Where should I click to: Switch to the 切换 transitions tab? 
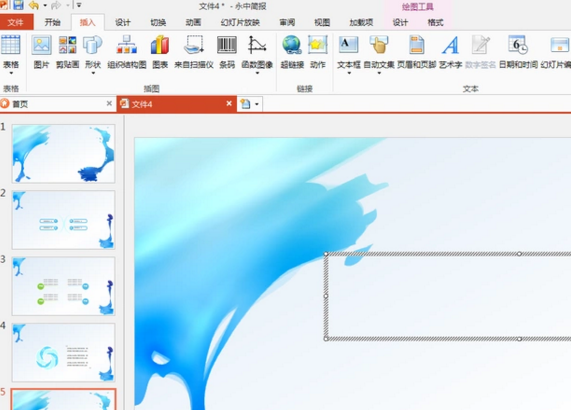158,22
